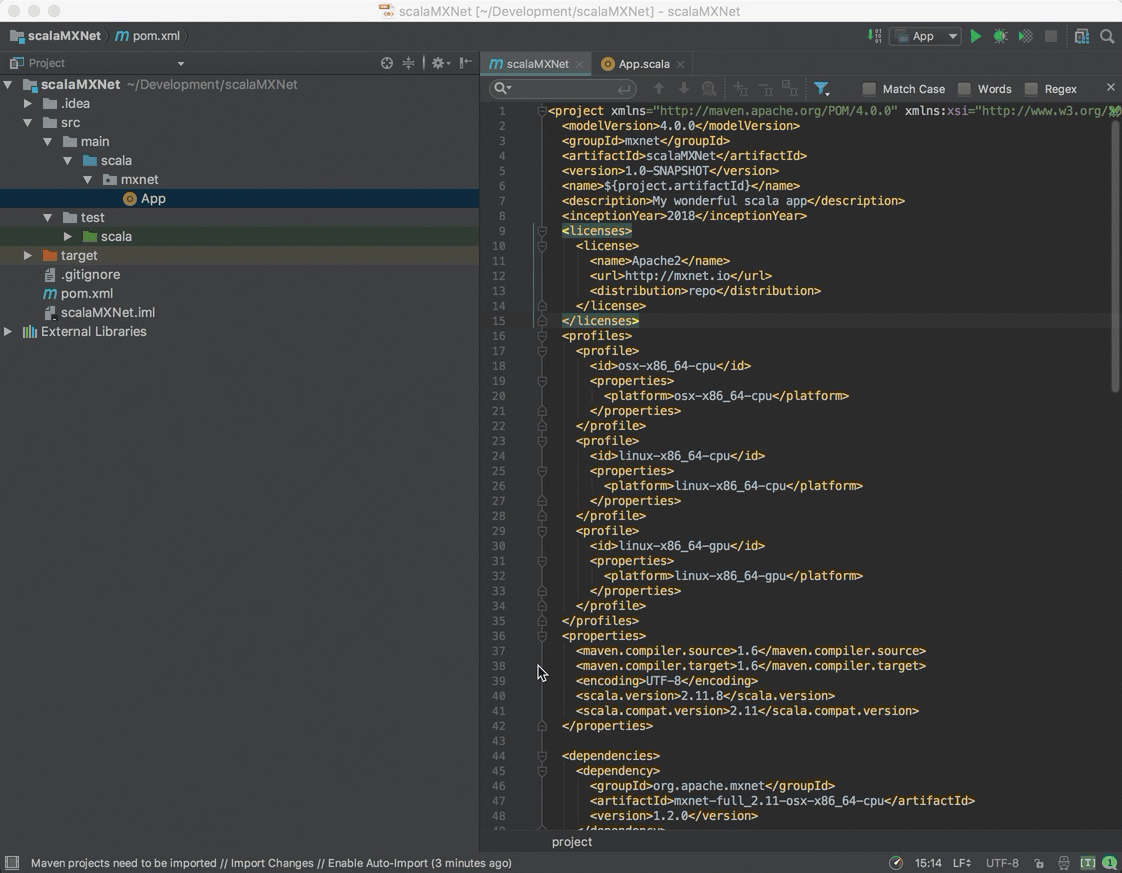Collapse the main folder
The image size is (1122, 873).
48,142
